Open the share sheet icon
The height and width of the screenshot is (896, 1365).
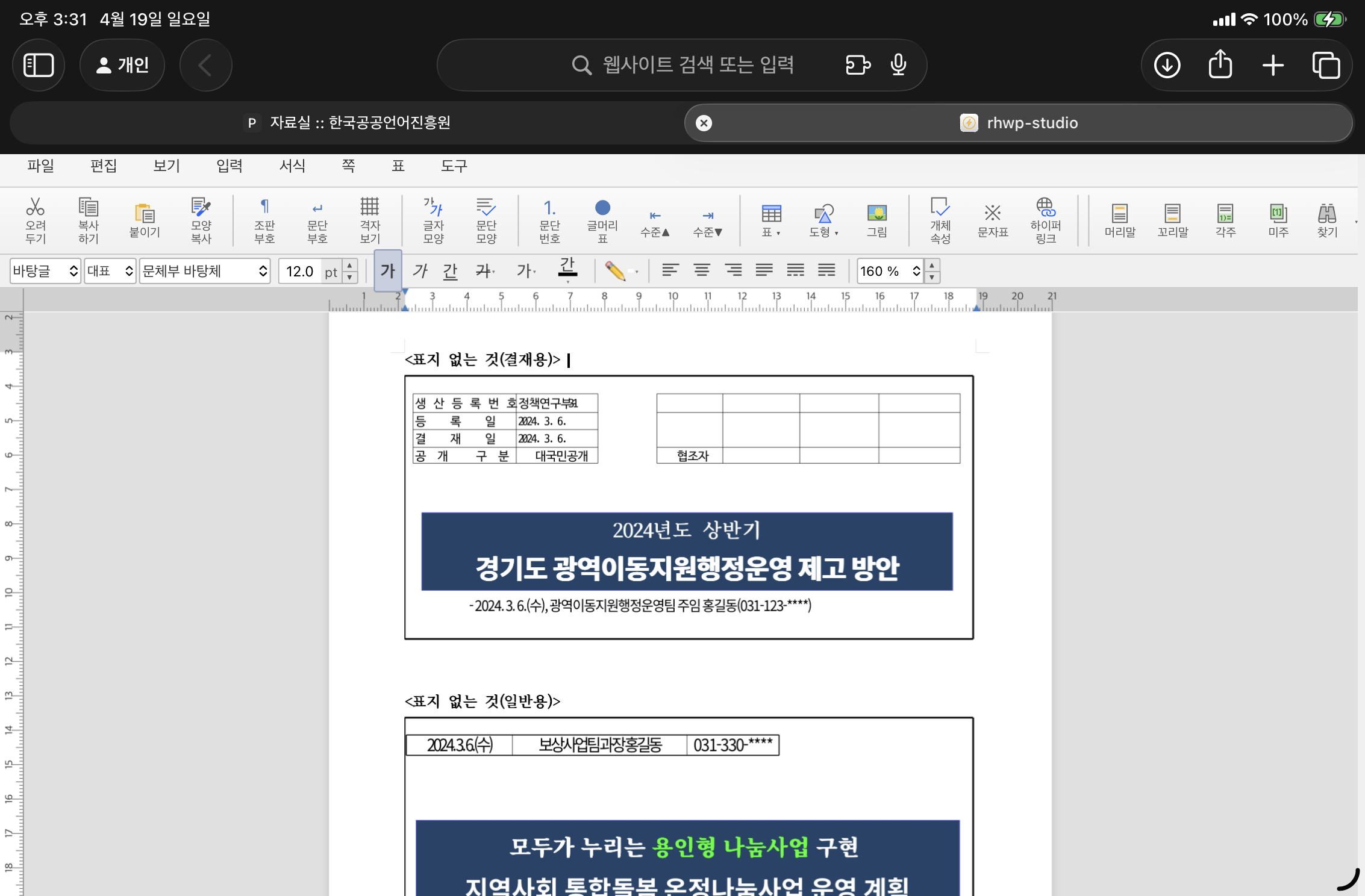click(x=1220, y=64)
